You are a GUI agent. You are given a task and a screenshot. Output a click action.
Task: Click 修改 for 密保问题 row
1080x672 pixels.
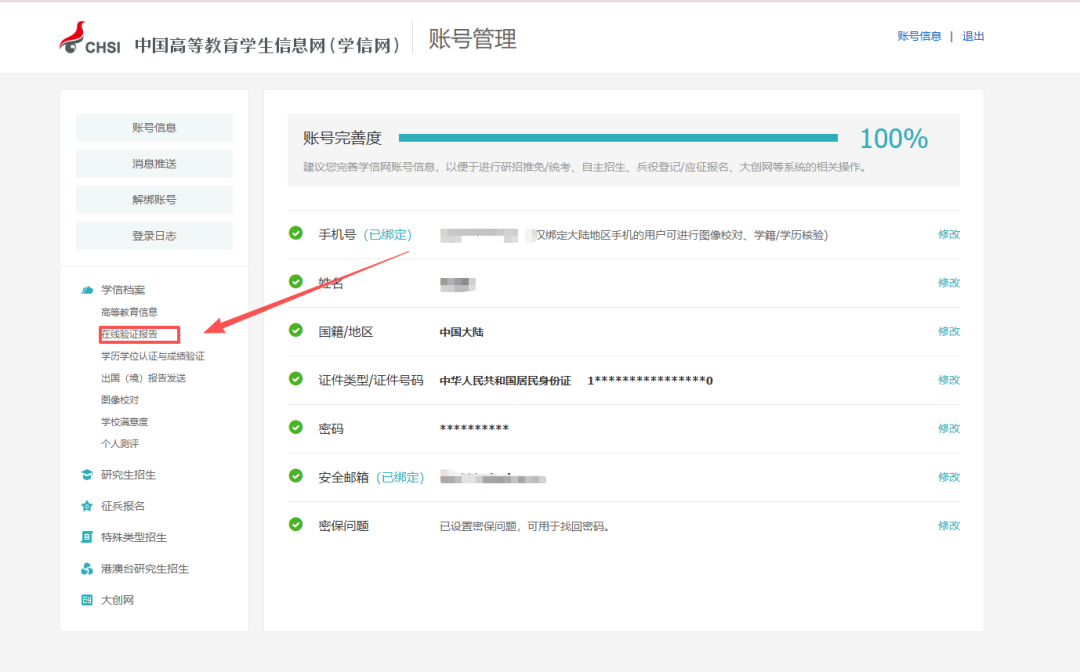point(948,525)
